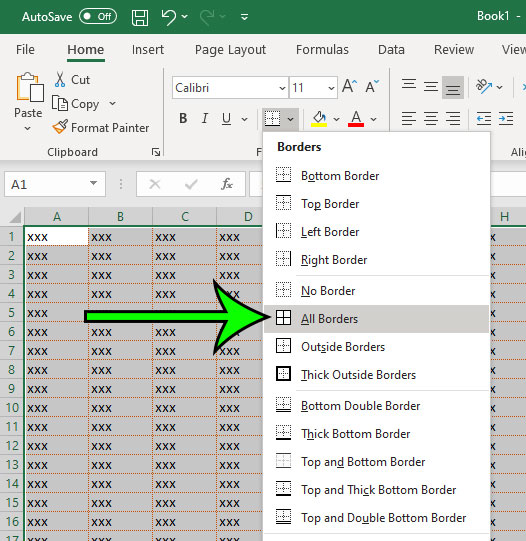Choose Right Border option
Screen dimensions: 526x541
377,260
